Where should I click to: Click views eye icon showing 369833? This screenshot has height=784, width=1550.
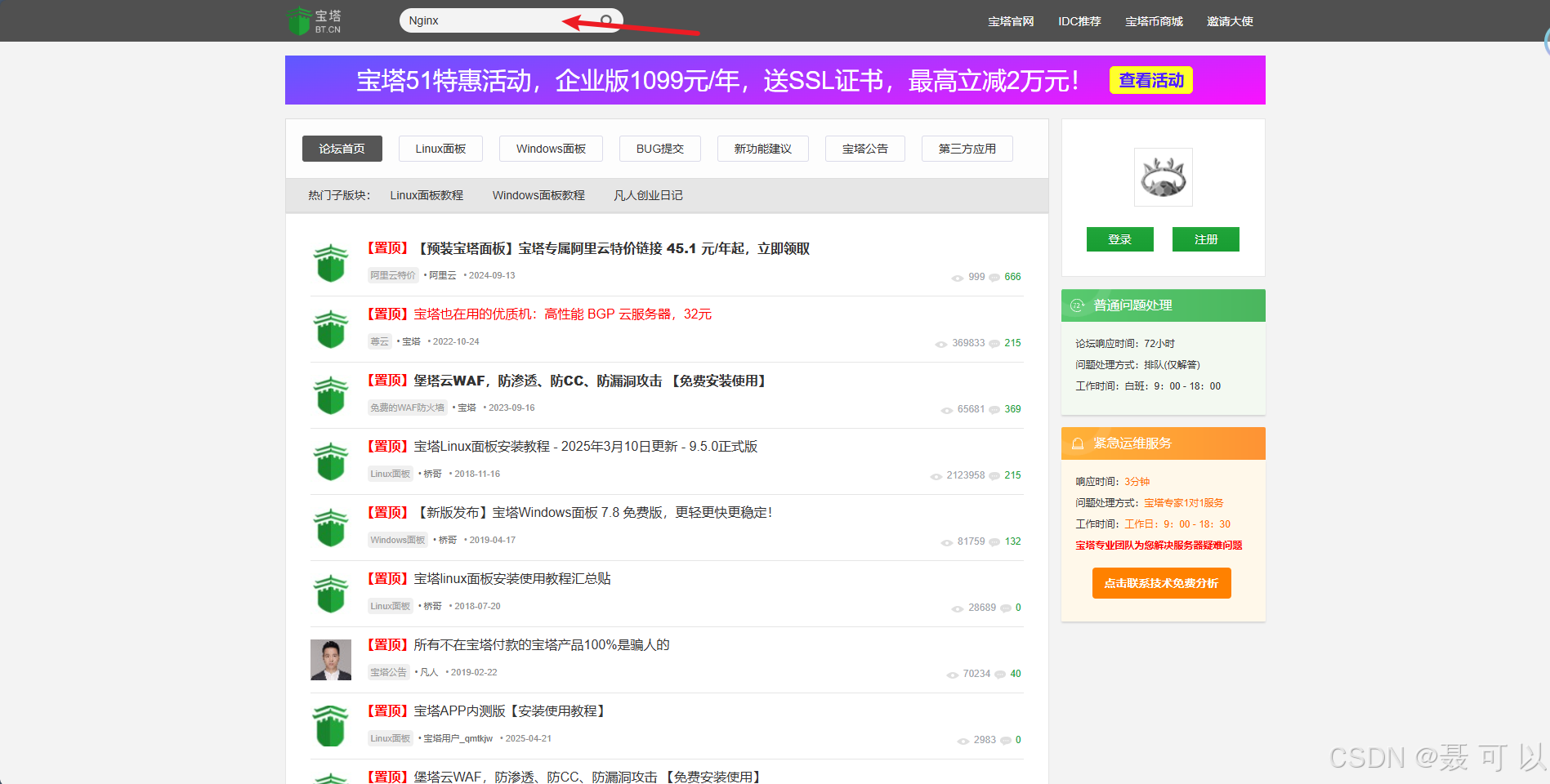[x=941, y=344]
